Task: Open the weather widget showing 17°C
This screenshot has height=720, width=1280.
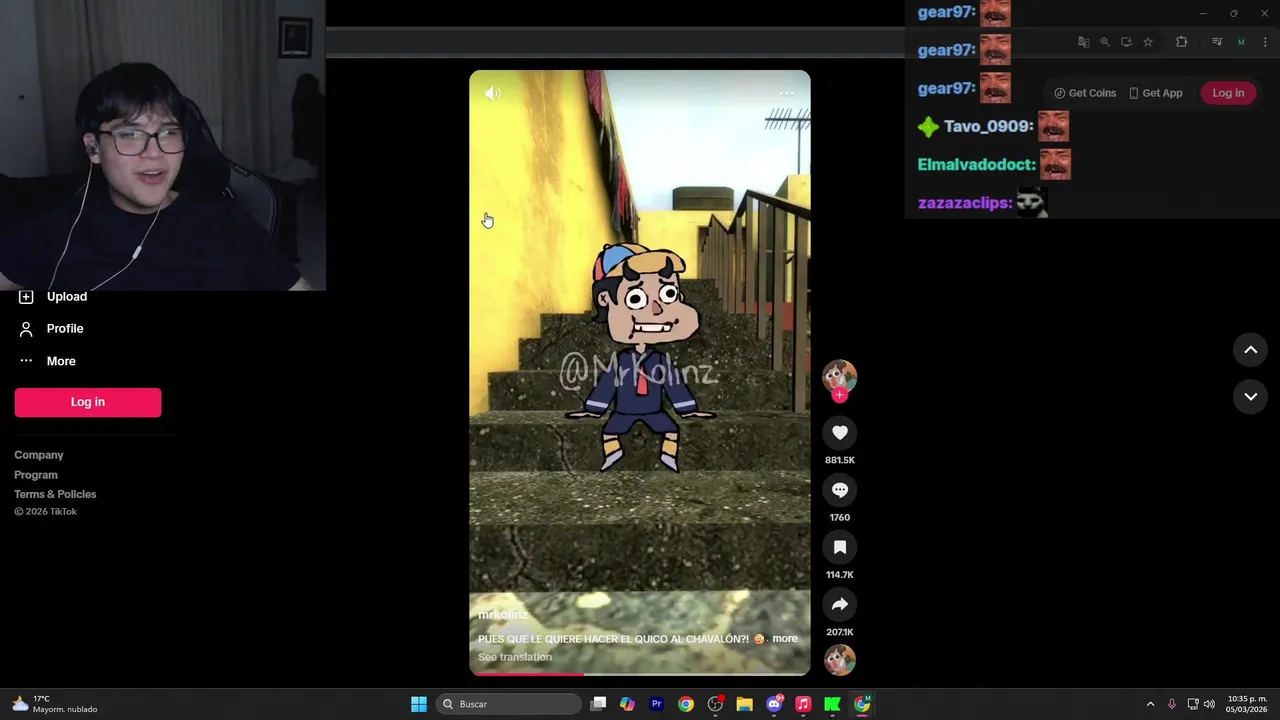Action: click(54, 704)
